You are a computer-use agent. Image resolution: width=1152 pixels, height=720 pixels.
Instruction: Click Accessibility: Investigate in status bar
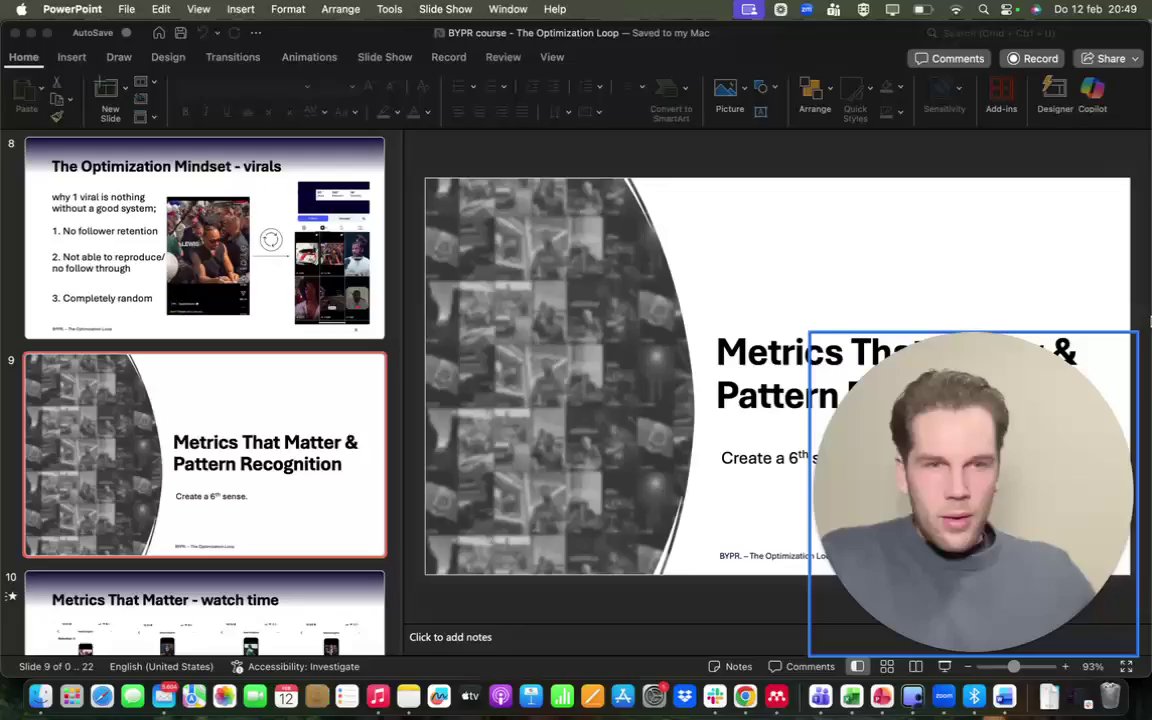tap(295, 666)
